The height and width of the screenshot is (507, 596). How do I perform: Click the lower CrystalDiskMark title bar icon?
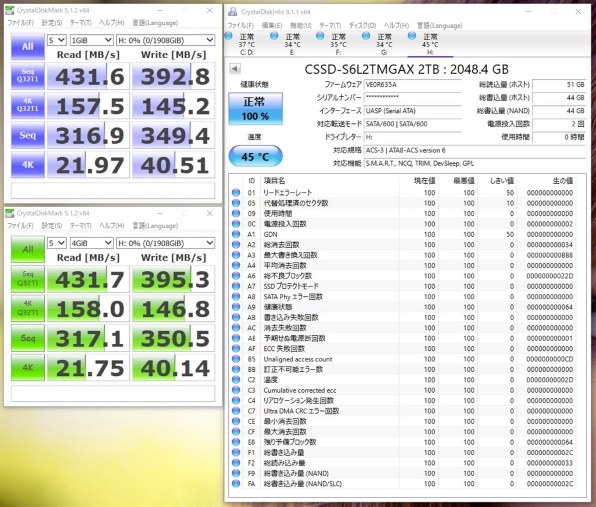[x=10, y=213]
